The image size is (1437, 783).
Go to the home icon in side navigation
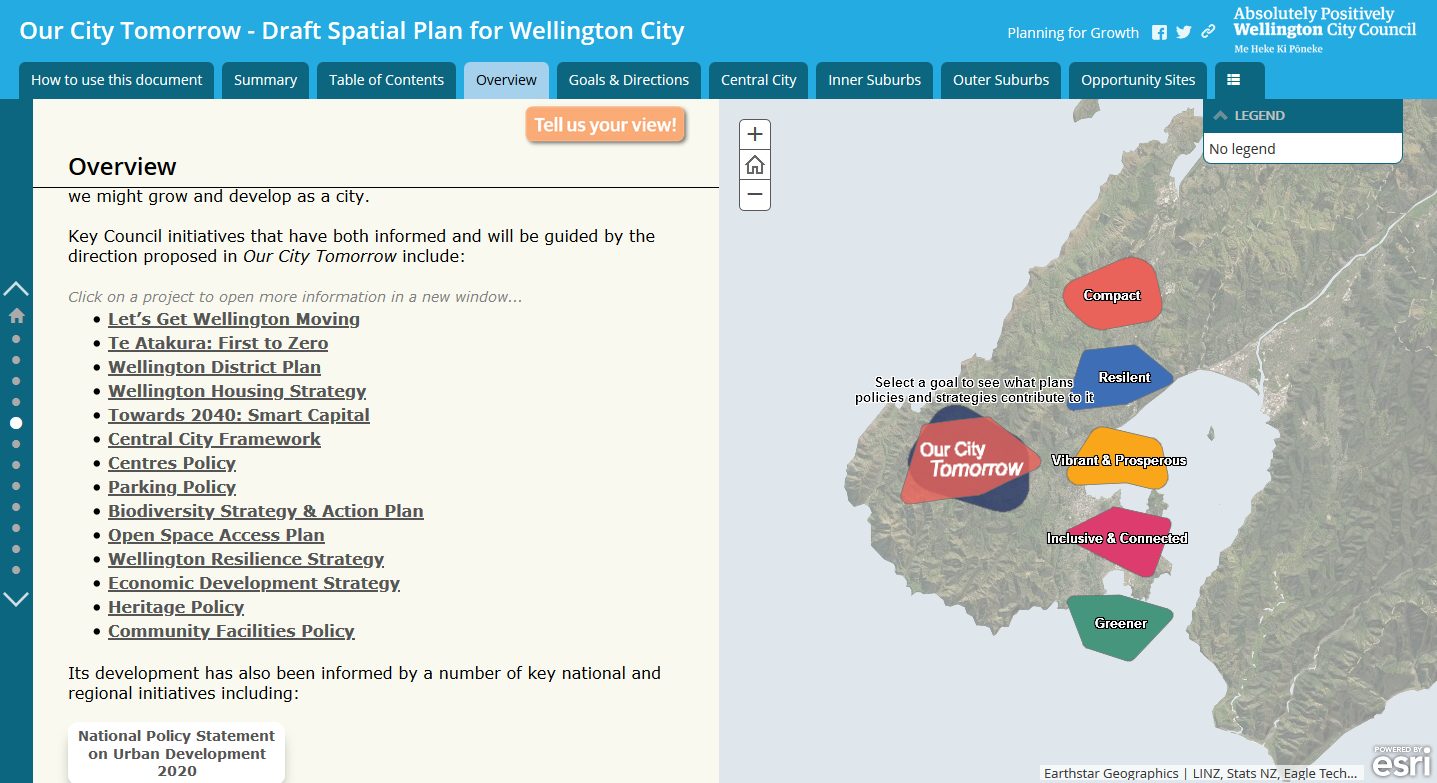click(x=17, y=316)
